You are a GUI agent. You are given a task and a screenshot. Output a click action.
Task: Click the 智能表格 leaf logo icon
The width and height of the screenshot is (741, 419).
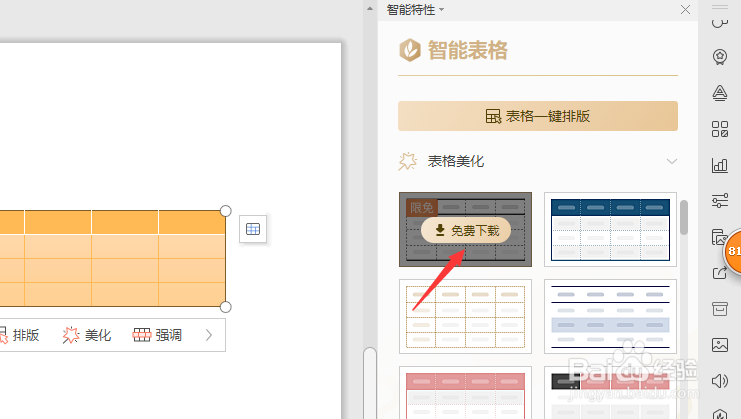point(410,50)
